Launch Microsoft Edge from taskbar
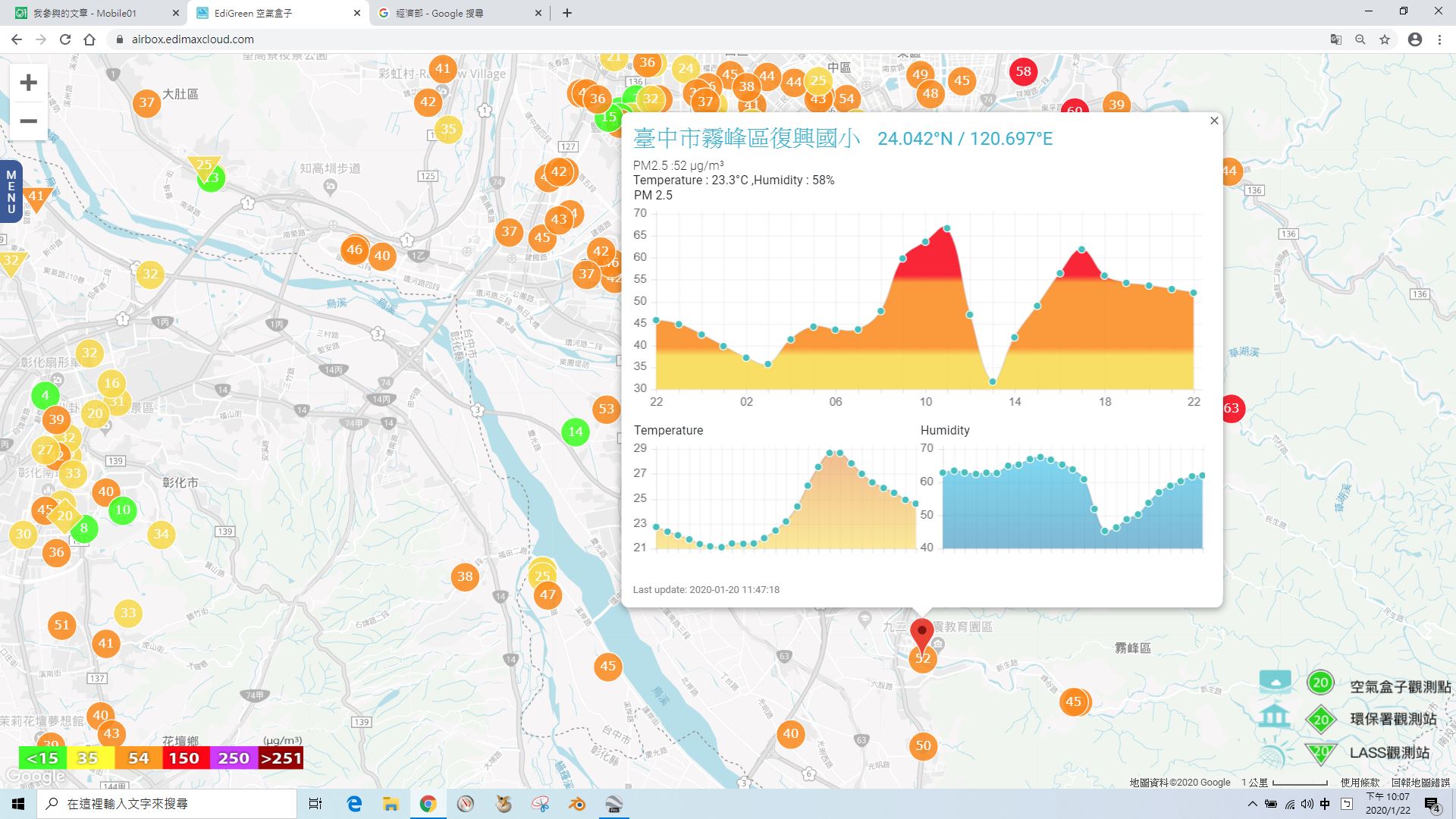 click(354, 804)
